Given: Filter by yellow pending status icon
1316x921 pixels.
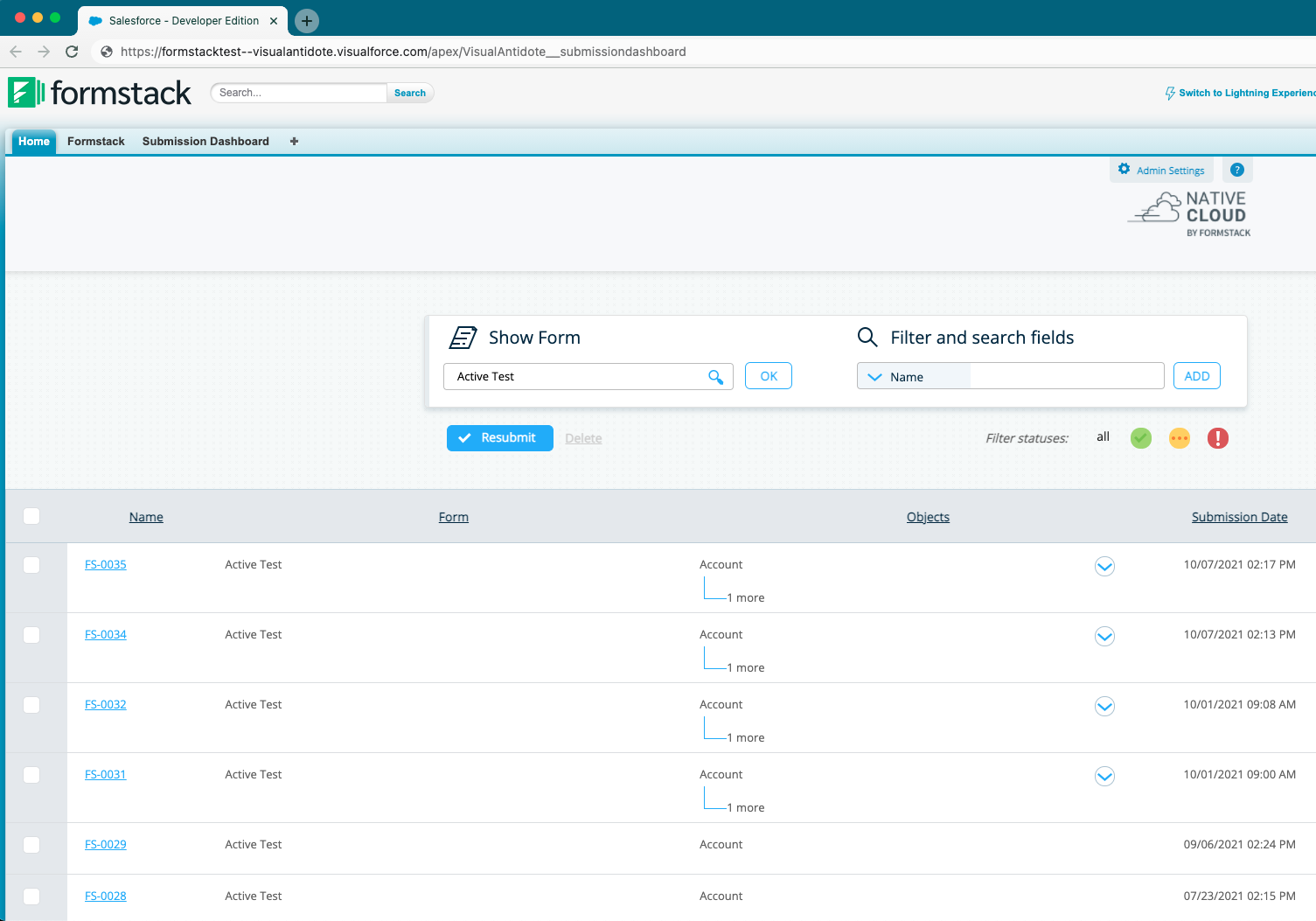Looking at the screenshot, I should point(1180,438).
